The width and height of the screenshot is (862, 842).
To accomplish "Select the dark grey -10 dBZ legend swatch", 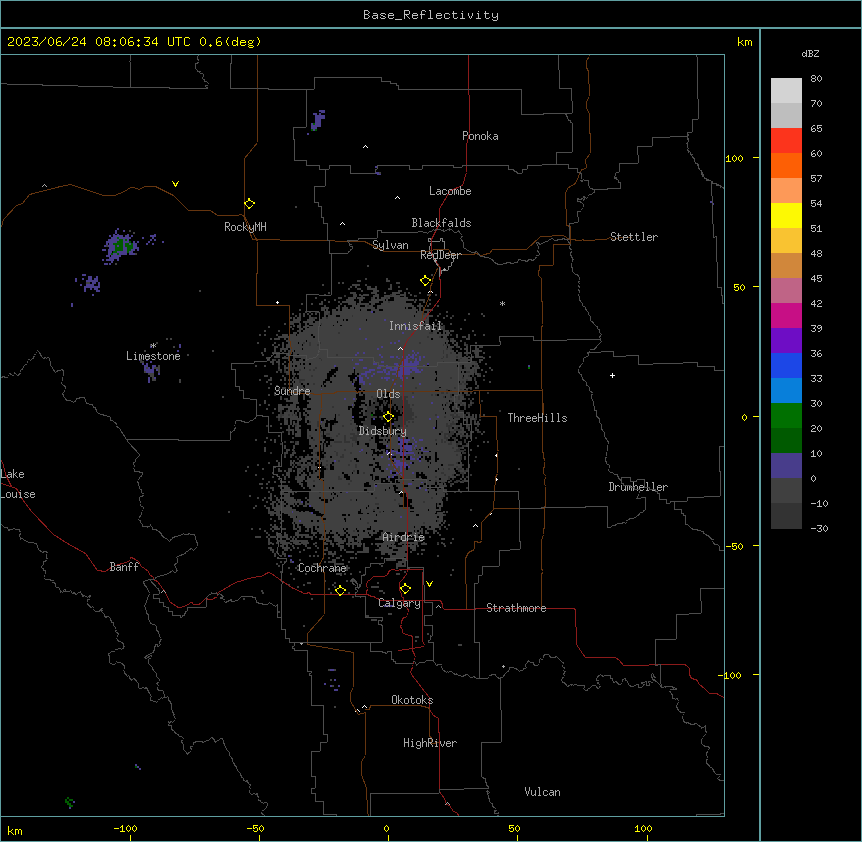I will [786, 516].
